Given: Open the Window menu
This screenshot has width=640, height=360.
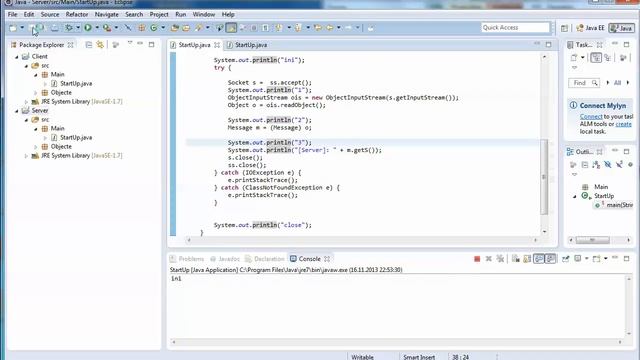Looking at the screenshot, I should (204, 14).
